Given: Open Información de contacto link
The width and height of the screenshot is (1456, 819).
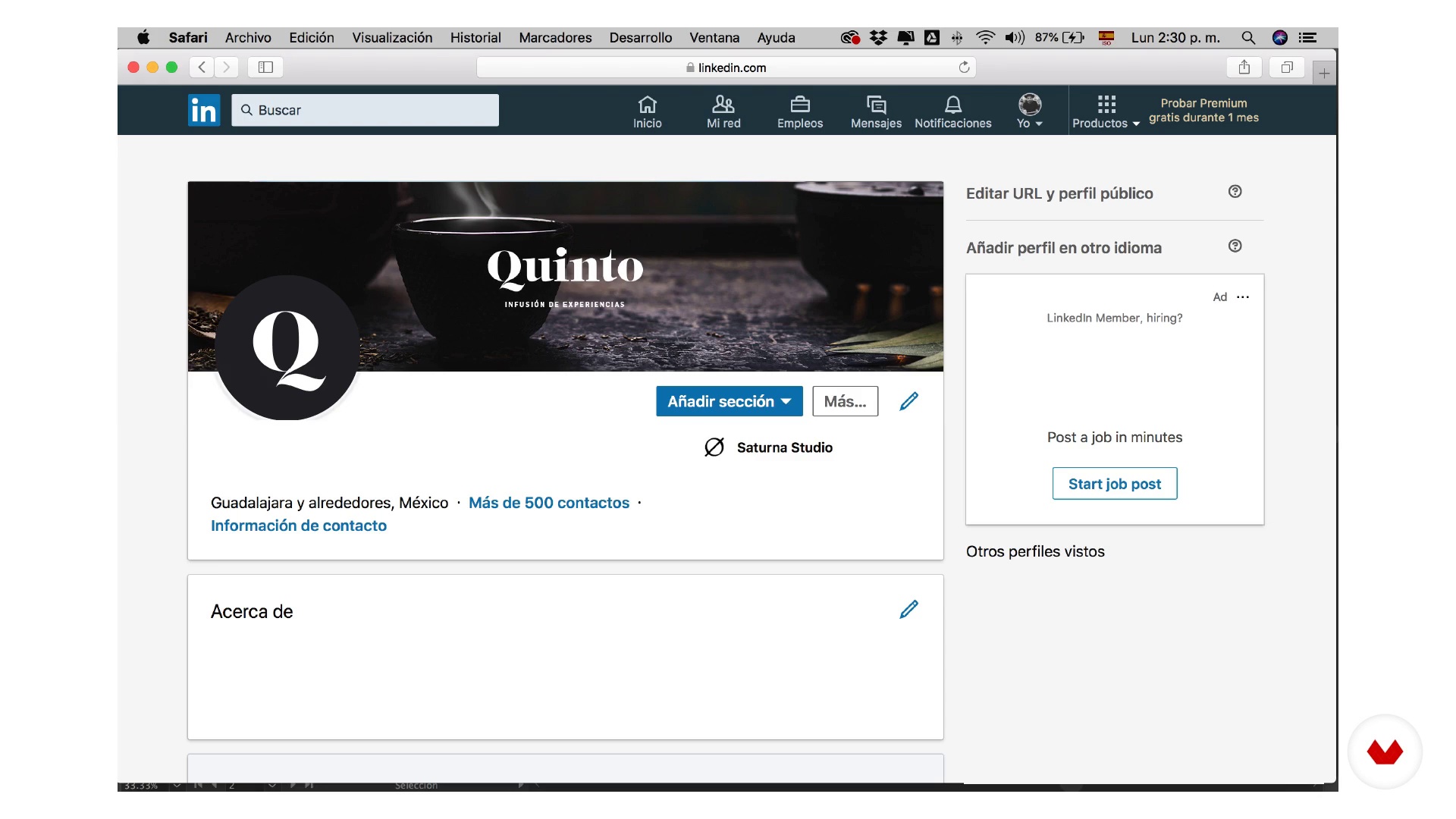Looking at the screenshot, I should pyautogui.click(x=299, y=526).
